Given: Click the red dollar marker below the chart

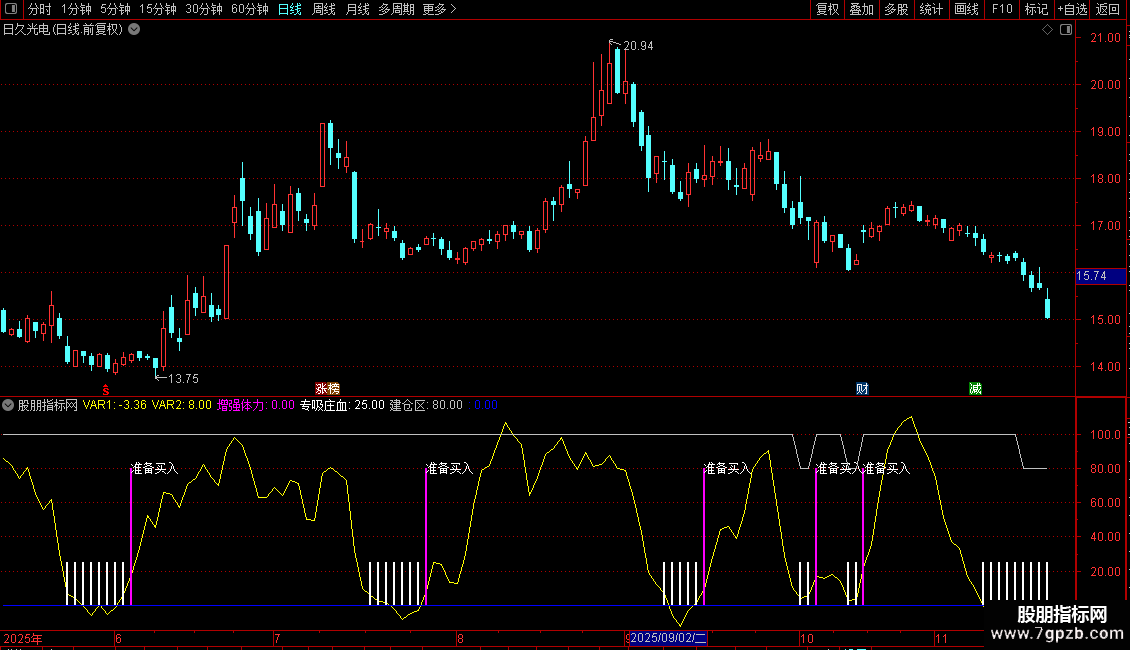Looking at the screenshot, I should [x=105, y=389].
